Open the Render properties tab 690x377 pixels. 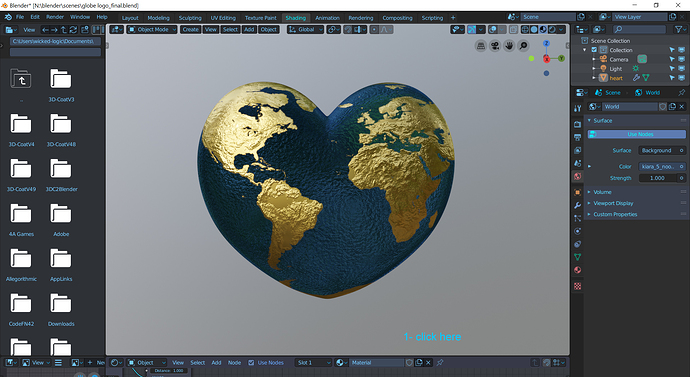tap(578, 124)
